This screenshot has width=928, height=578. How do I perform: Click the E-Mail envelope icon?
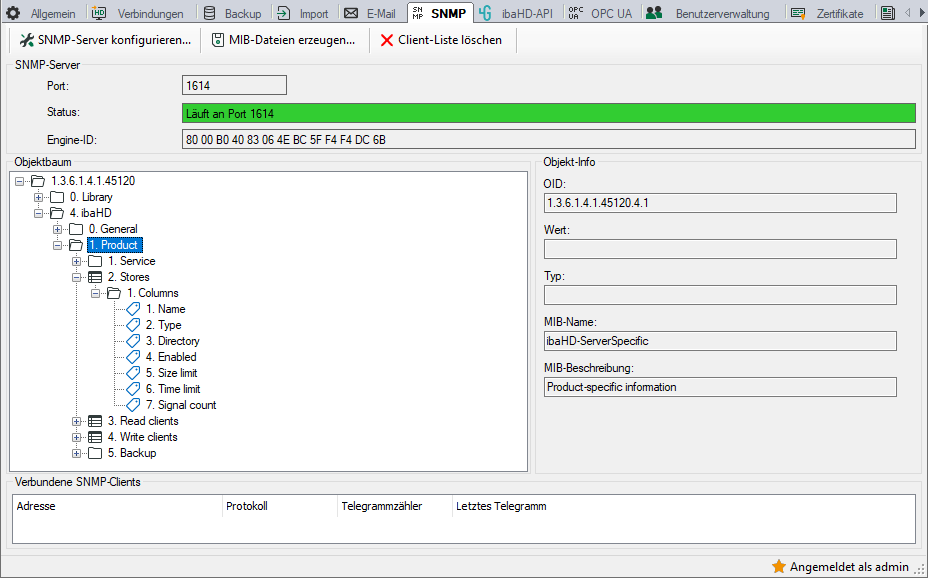(x=351, y=13)
